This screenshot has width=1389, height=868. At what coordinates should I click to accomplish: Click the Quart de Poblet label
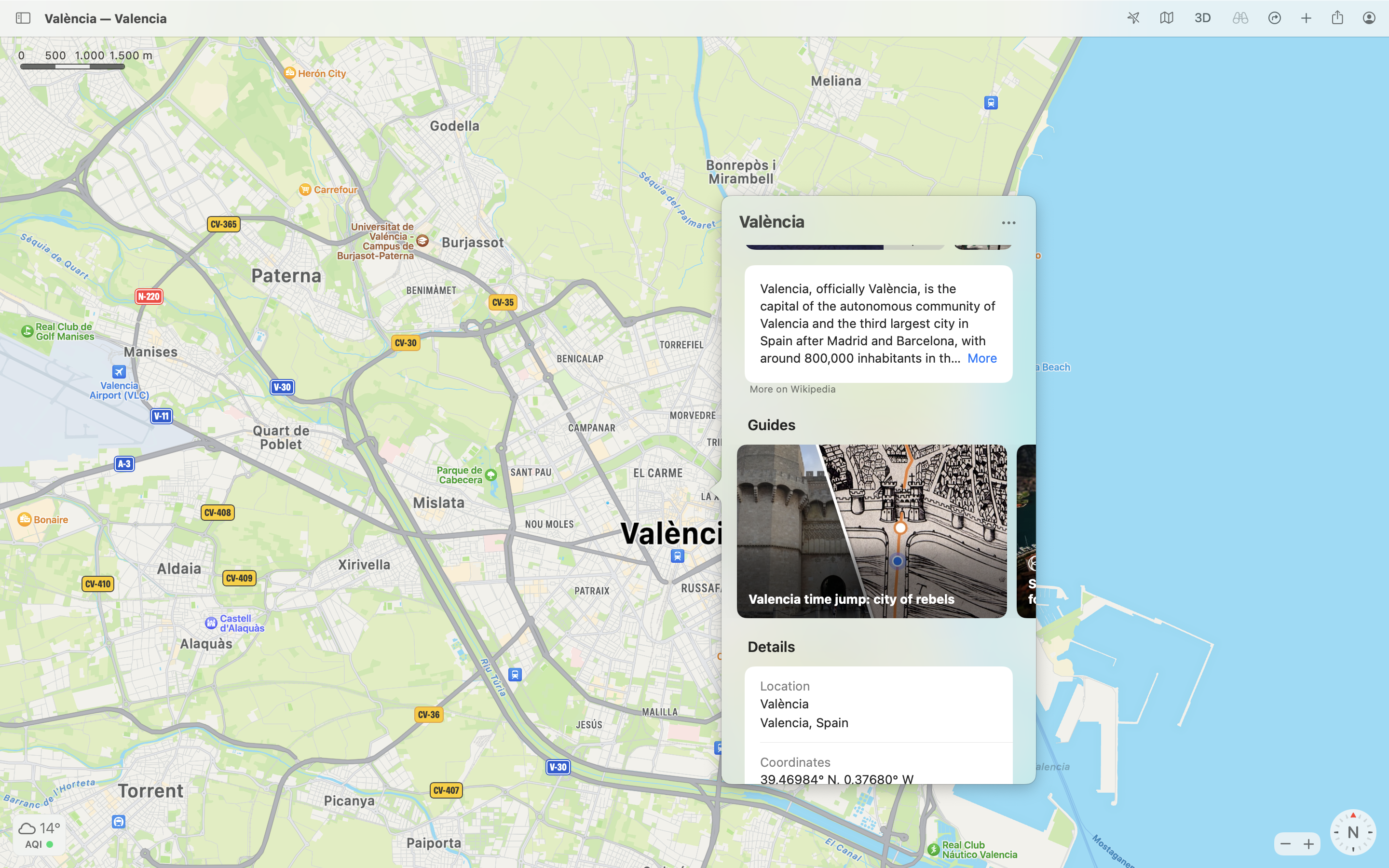click(x=281, y=437)
